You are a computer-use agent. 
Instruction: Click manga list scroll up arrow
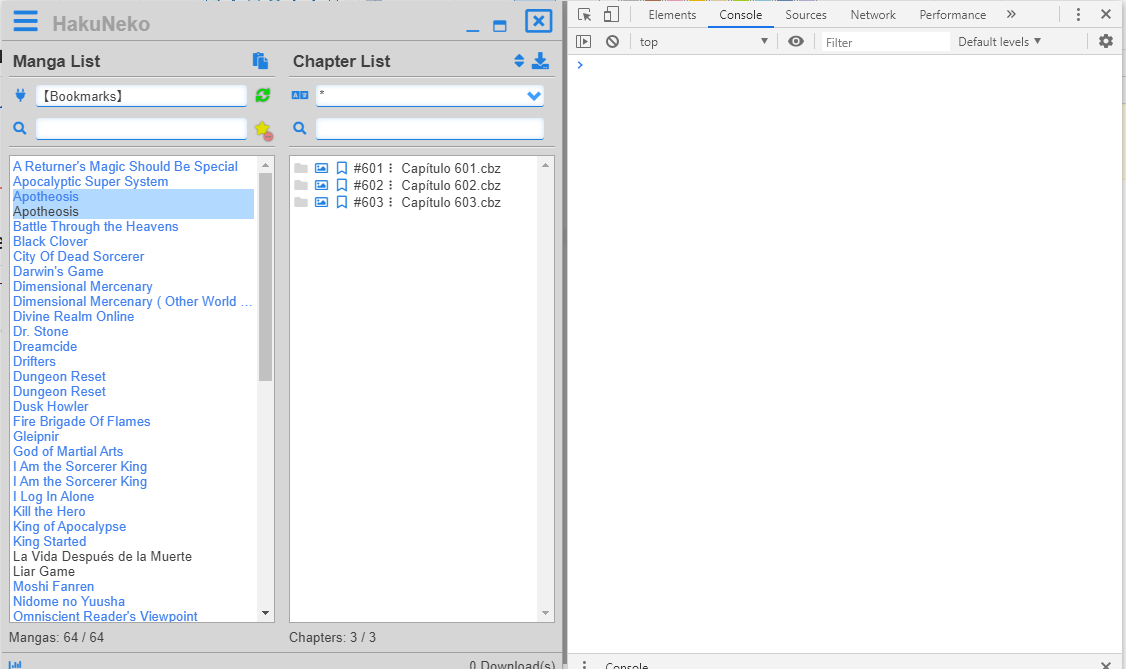266,165
